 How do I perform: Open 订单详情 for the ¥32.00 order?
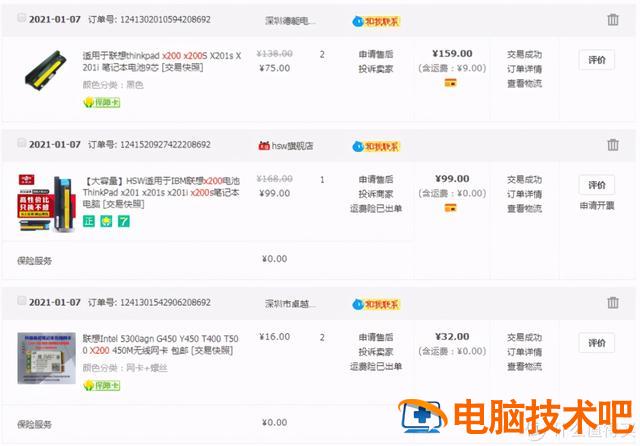524,352
